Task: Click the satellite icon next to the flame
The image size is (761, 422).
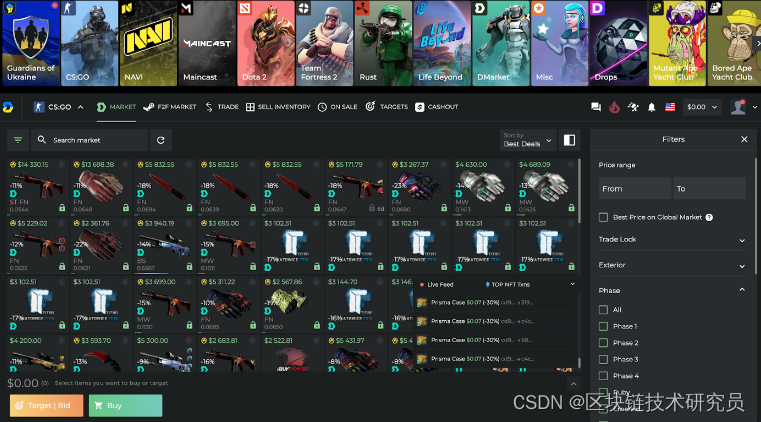Action: click(633, 107)
